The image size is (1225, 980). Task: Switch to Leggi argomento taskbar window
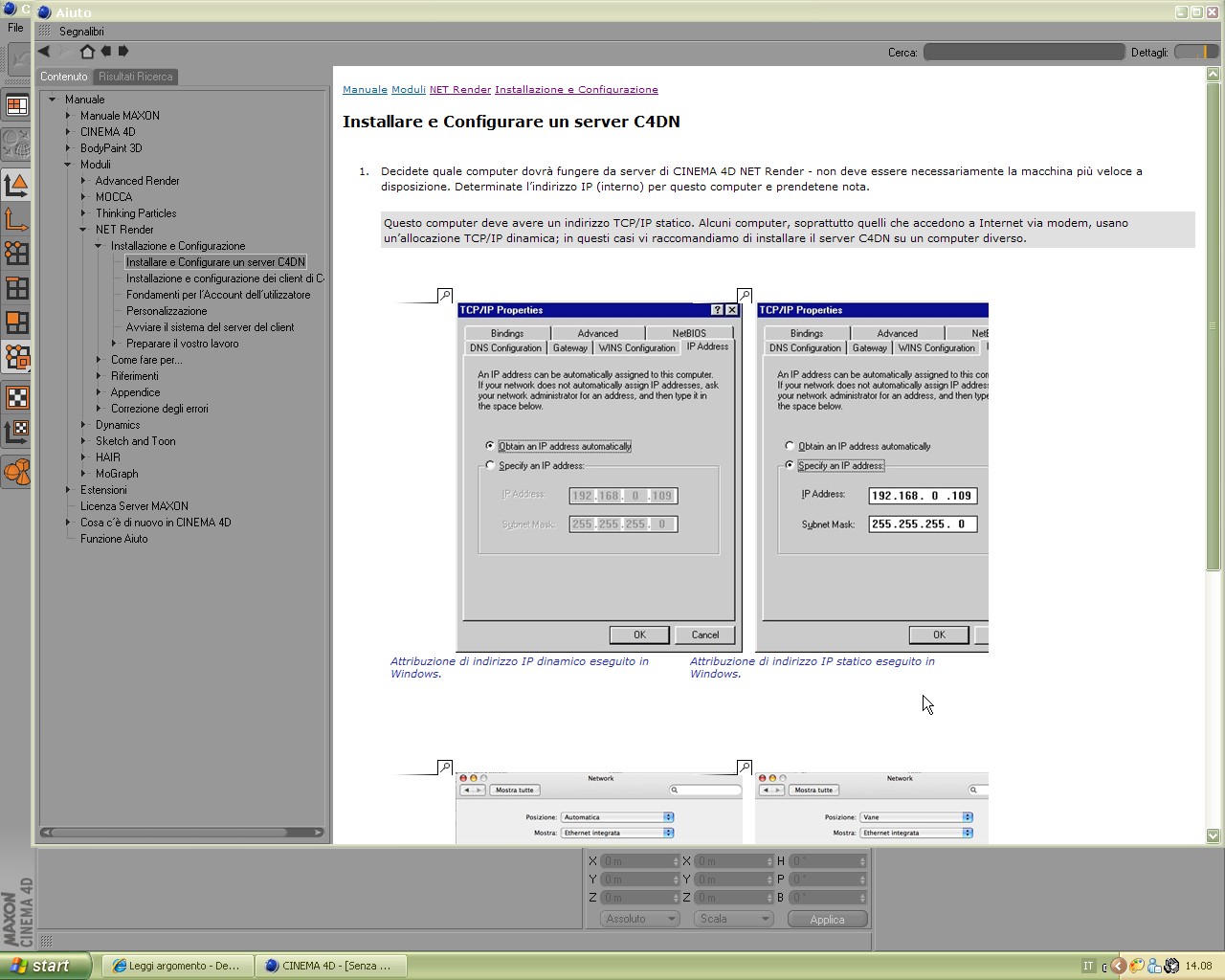[175, 966]
